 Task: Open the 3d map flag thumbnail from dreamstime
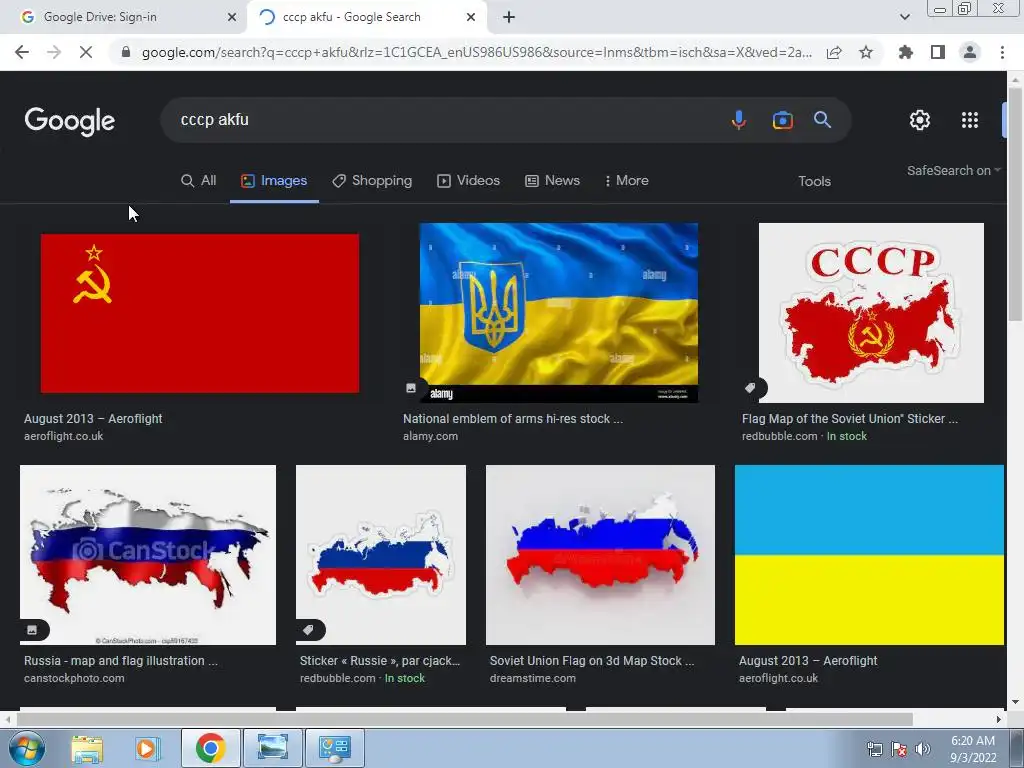click(x=600, y=555)
